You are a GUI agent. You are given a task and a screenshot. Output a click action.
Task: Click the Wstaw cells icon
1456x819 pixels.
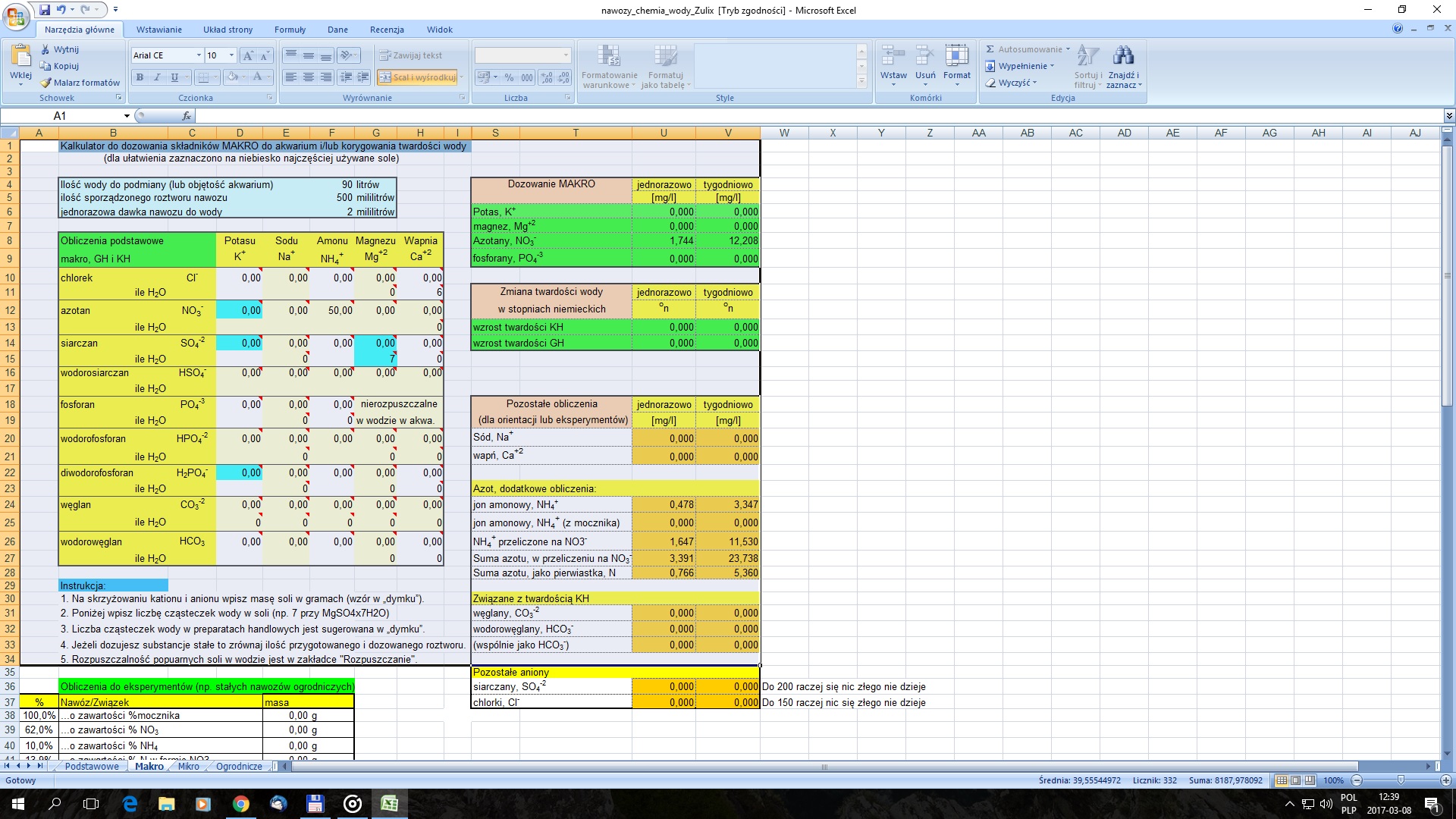(x=893, y=56)
